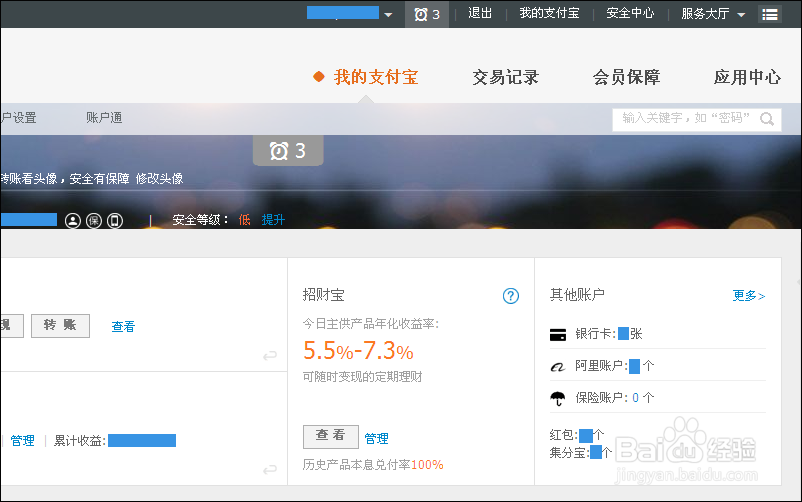Expand the account name dropdown arrow
This screenshot has width=802, height=502.
[388, 15]
